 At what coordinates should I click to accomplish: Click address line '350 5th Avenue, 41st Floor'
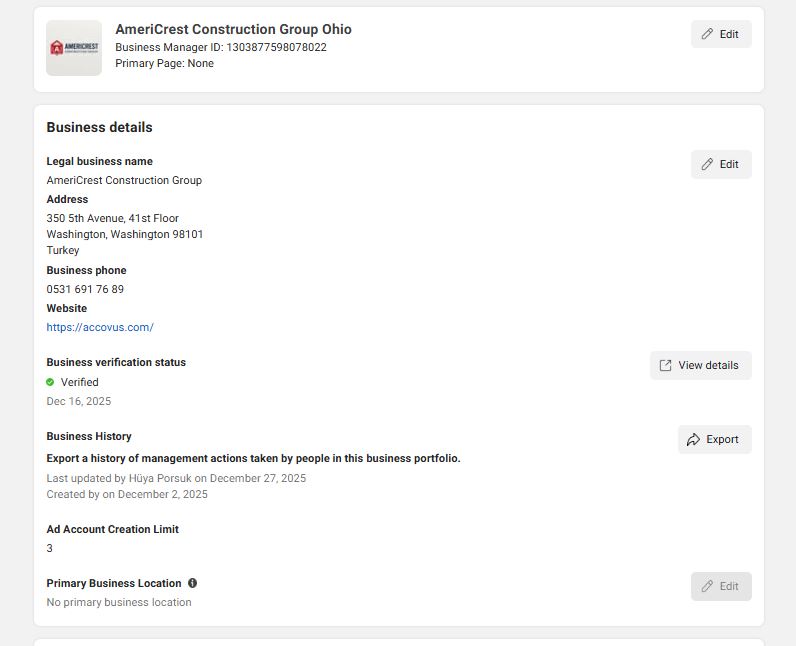click(x=113, y=218)
